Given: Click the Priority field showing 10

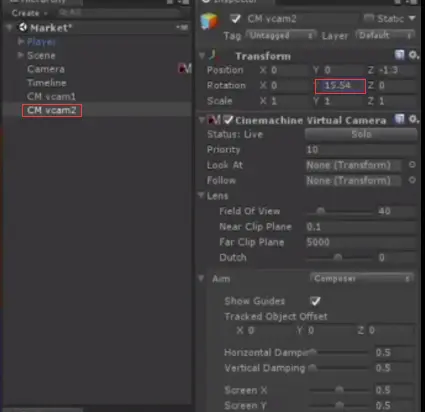Looking at the screenshot, I should click(x=361, y=150).
